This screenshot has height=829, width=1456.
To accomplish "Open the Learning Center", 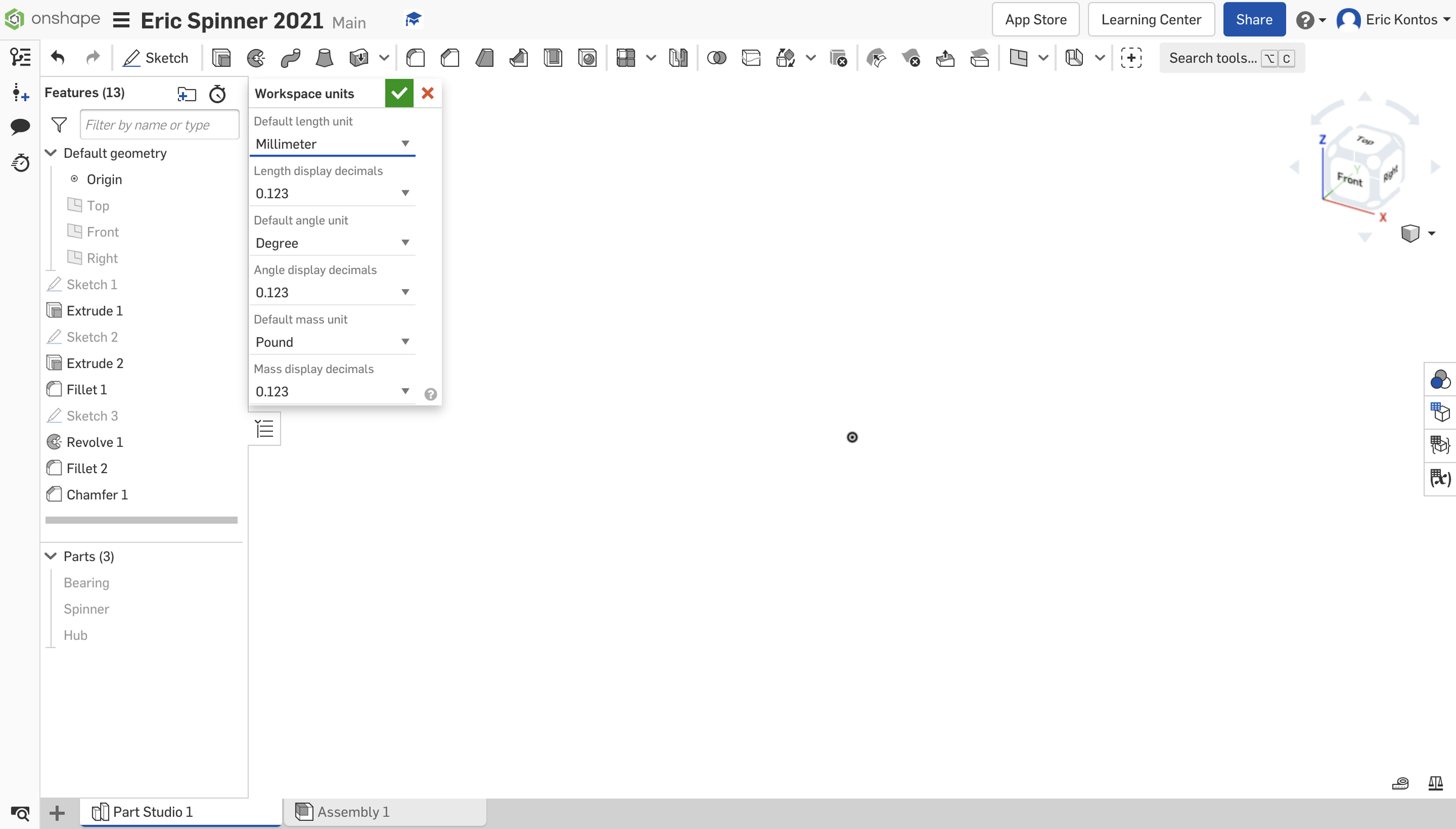I will tap(1151, 19).
